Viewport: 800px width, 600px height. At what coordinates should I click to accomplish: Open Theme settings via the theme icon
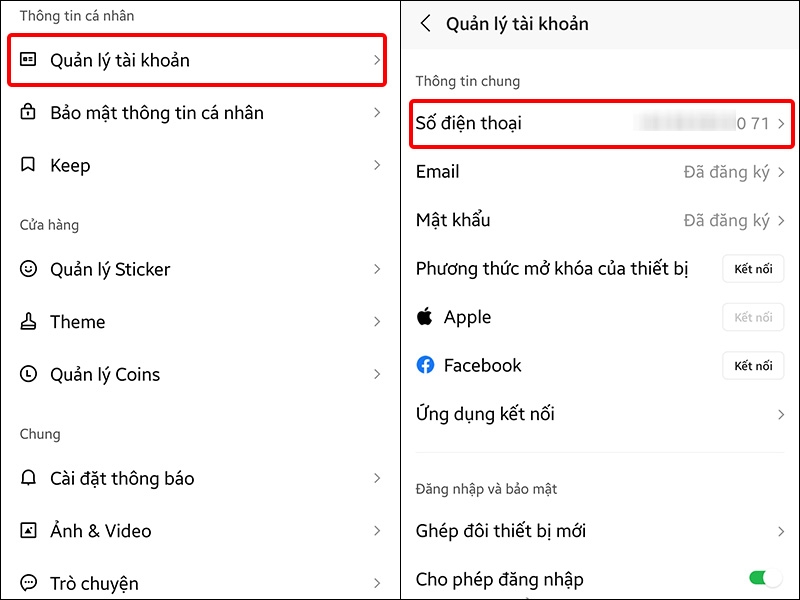(x=28, y=321)
